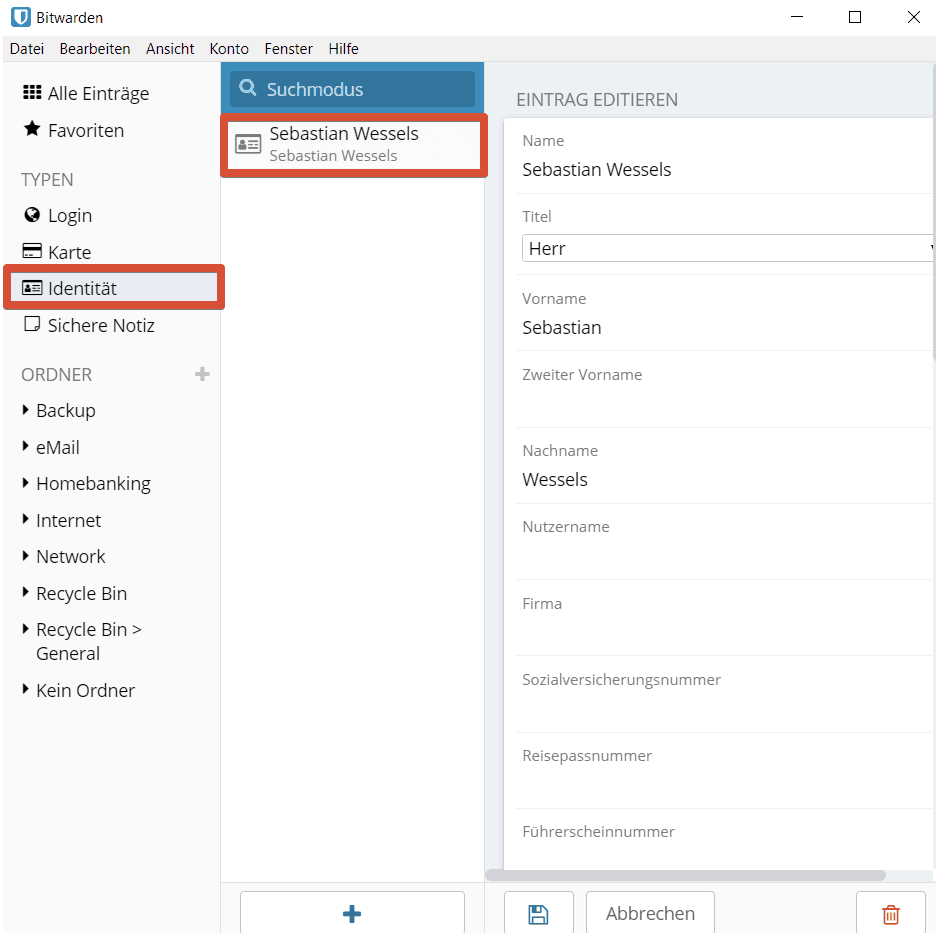Click the Reisepassnummer field

pos(724,784)
